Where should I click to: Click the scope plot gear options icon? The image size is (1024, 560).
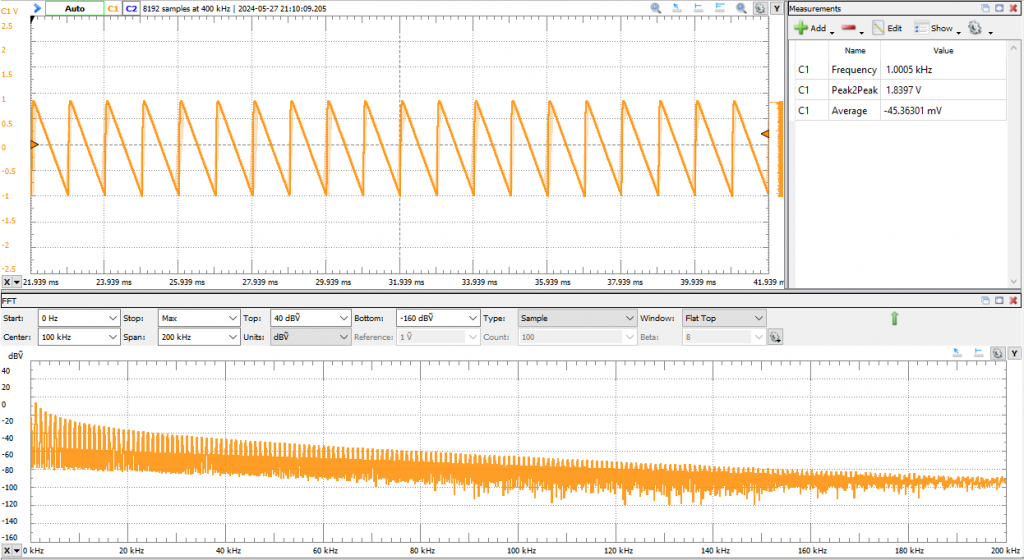click(x=759, y=8)
